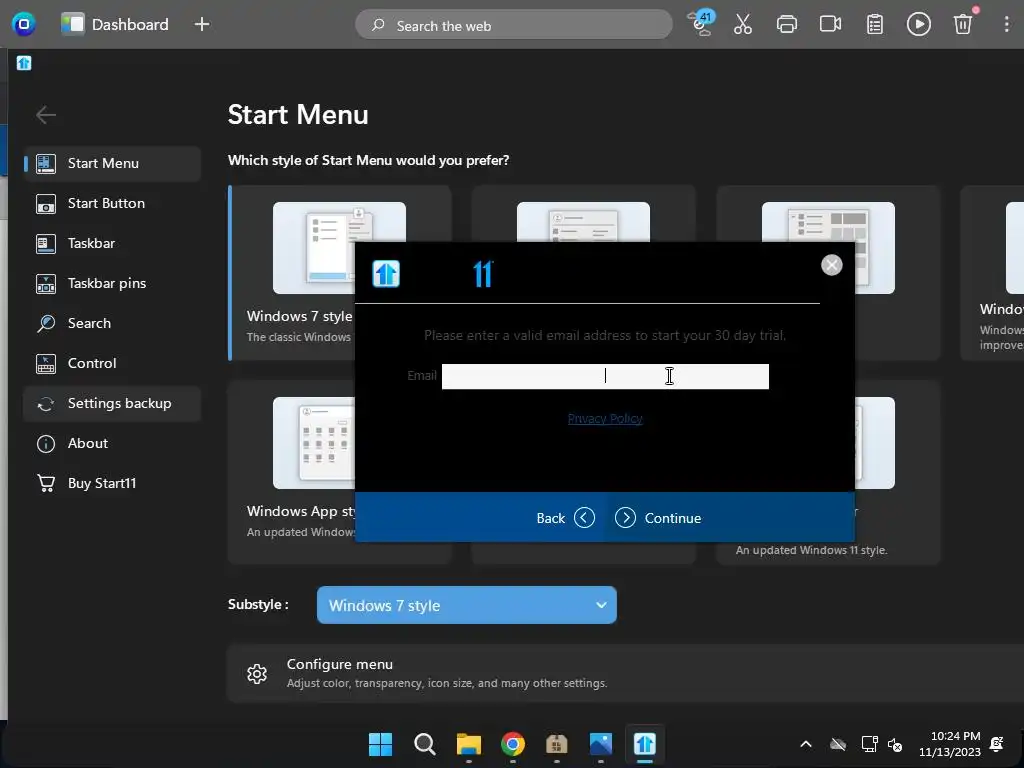Expand the Substyle dropdown
The width and height of the screenshot is (1024, 768).
pyautogui.click(x=466, y=605)
